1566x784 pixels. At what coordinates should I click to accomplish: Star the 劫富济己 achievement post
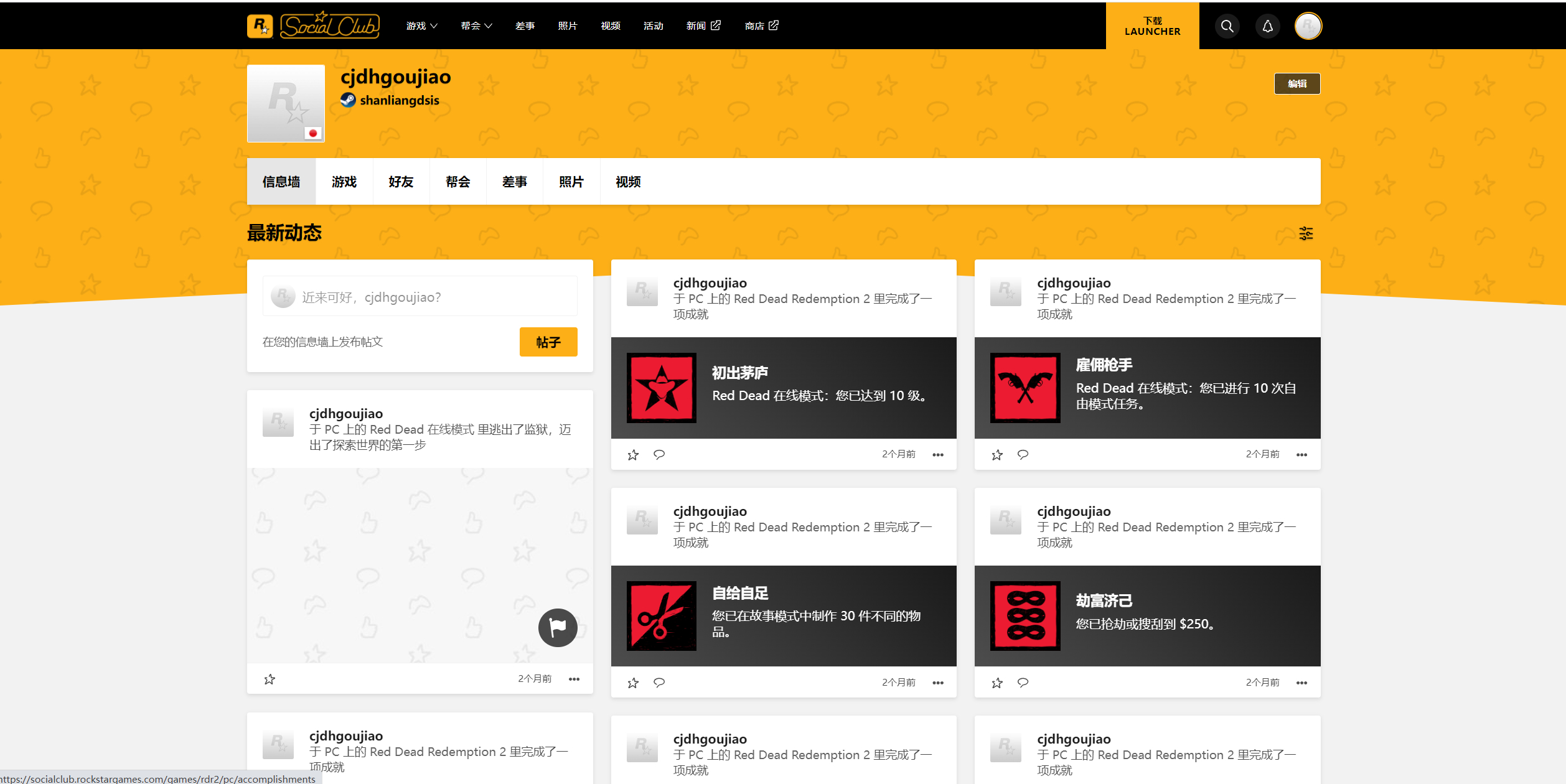pos(997,683)
